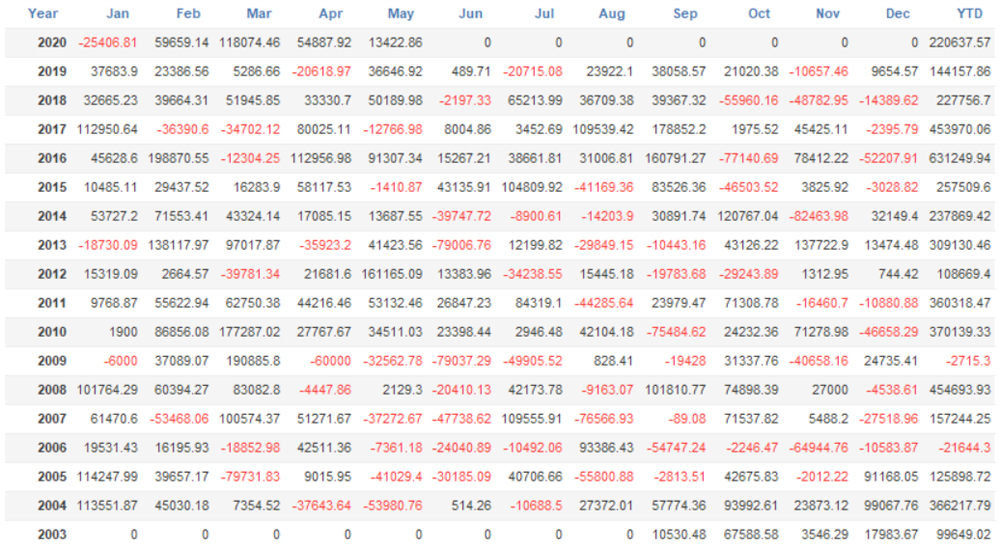Select the 2016 YTD value 631249.94
The width and height of the screenshot is (1000, 547).
tap(960, 159)
